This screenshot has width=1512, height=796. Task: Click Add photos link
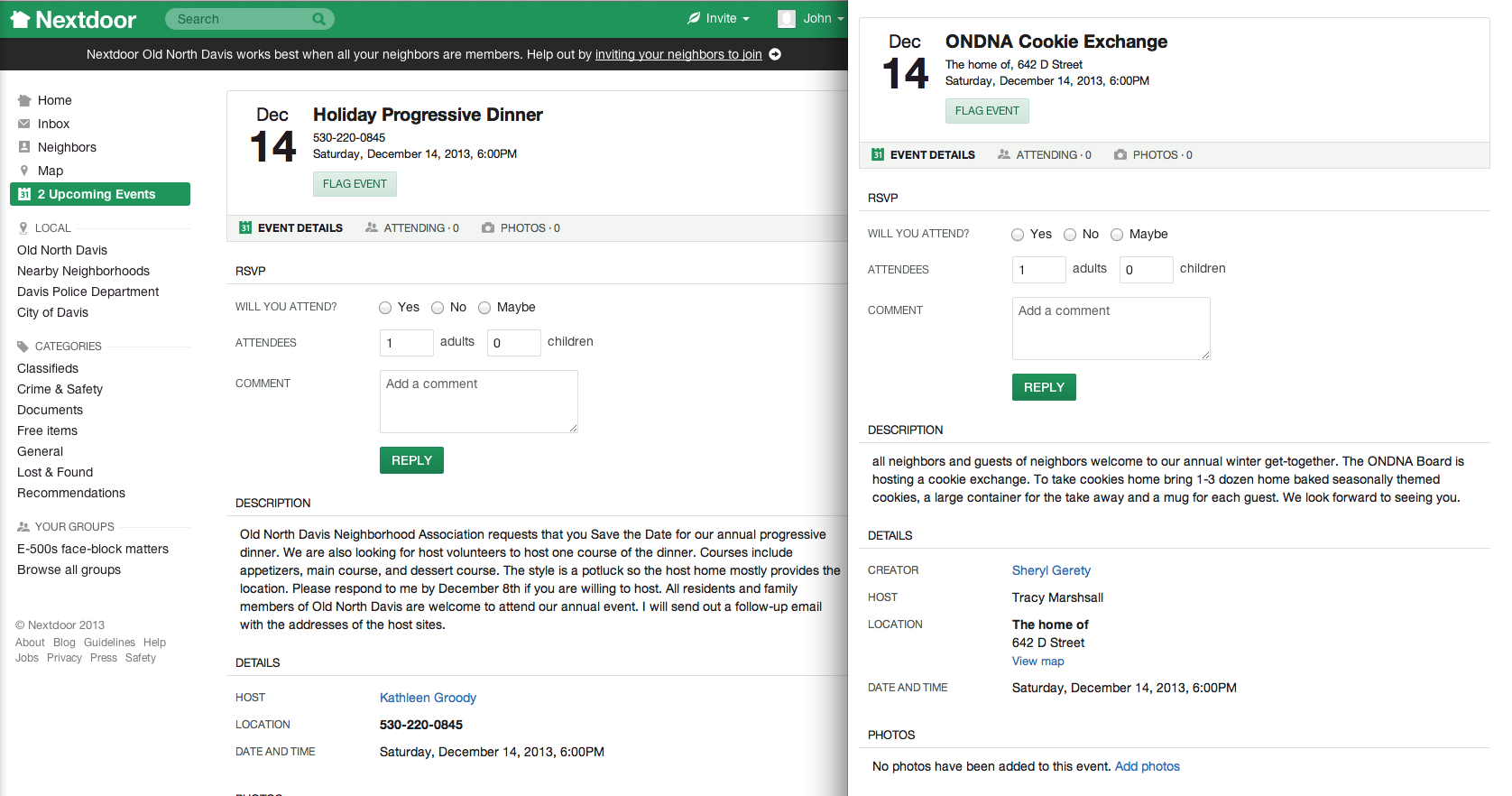coord(1147,766)
